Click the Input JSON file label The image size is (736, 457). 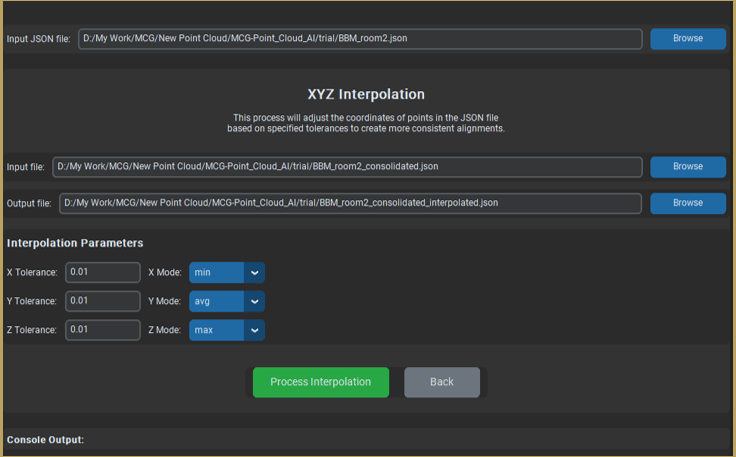[38, 39]
